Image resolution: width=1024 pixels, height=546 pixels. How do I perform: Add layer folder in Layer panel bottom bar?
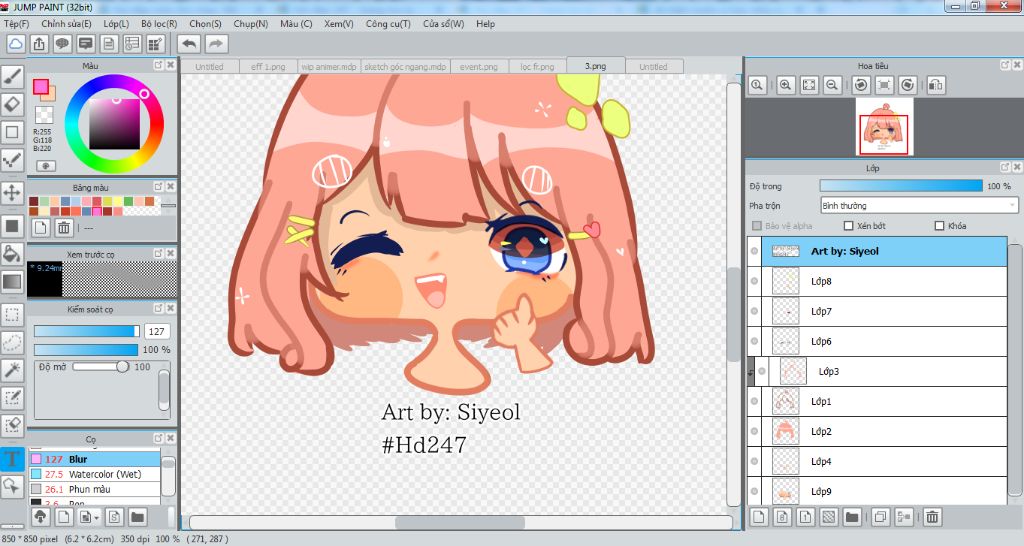point(852,517)
